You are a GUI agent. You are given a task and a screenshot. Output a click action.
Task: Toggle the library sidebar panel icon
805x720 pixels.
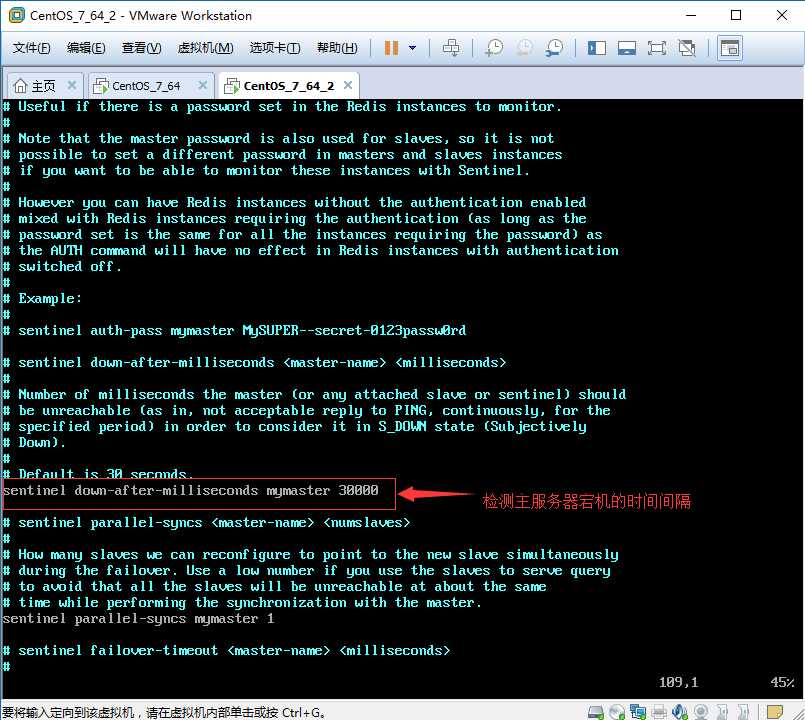(597, 48)
